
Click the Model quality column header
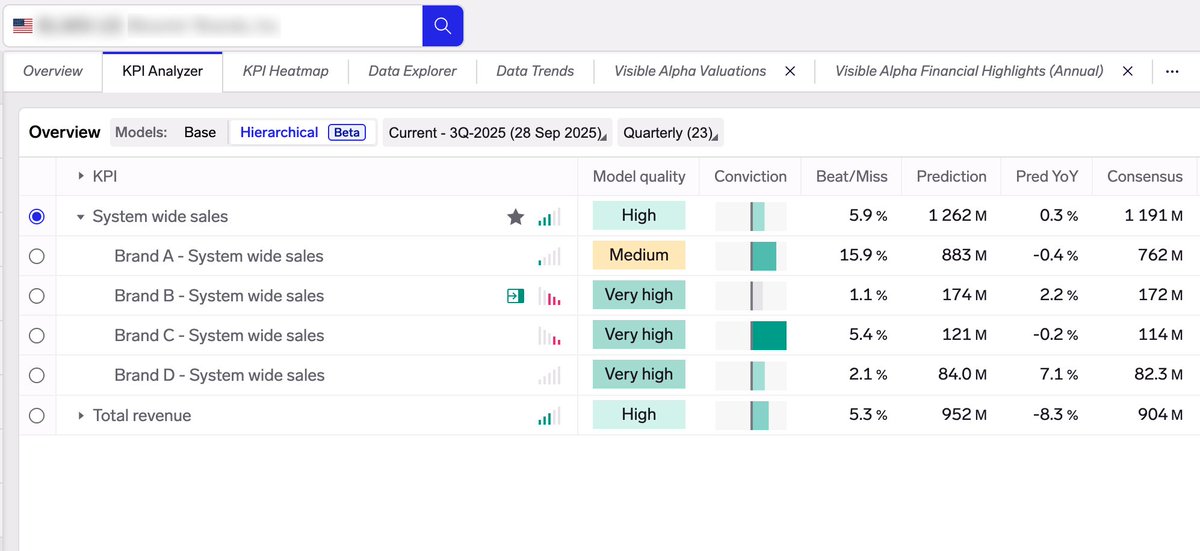click(639, 176)
